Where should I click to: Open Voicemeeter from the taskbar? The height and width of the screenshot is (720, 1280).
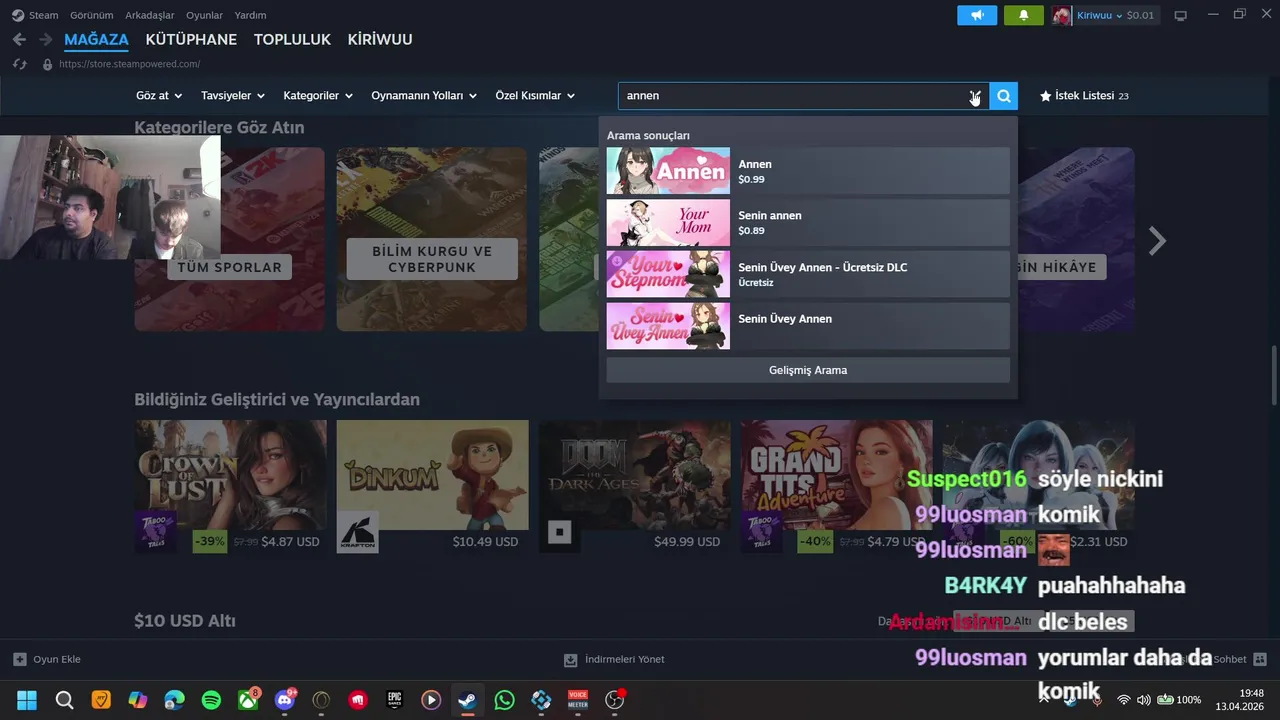(578, 700)
